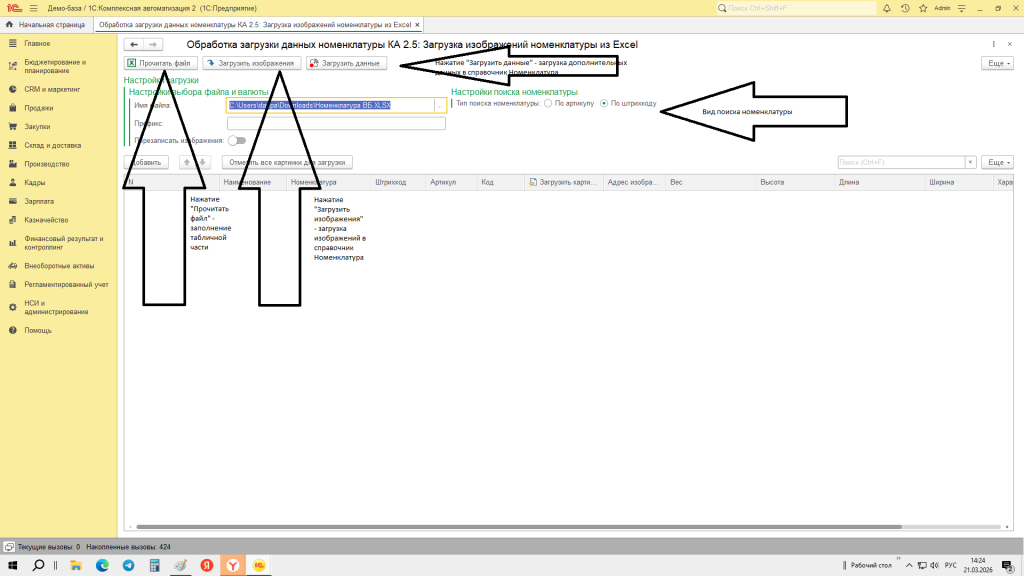Click Высота column header
1024x576 pixels.
click(795, 182)
